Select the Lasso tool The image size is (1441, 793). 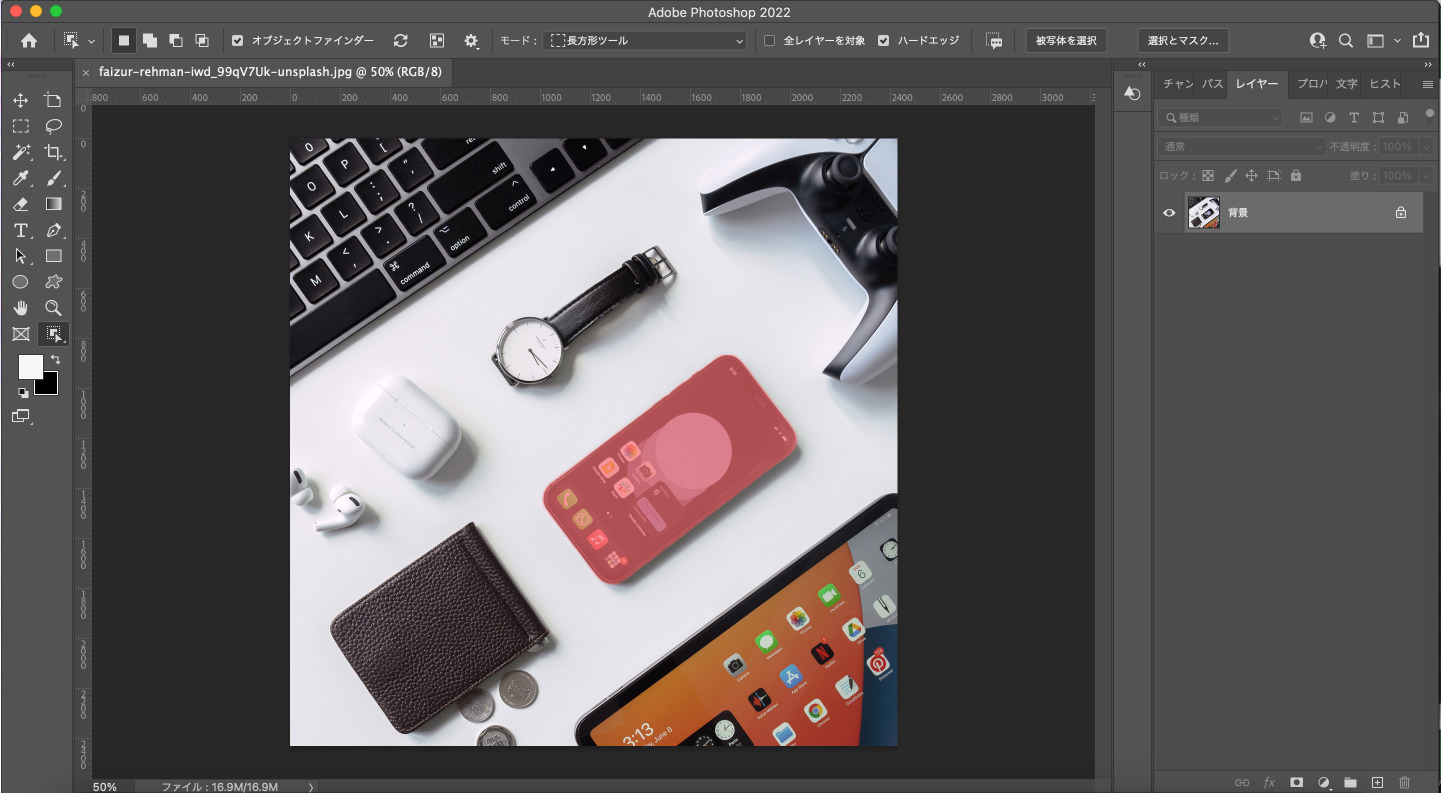click(54, 126)
